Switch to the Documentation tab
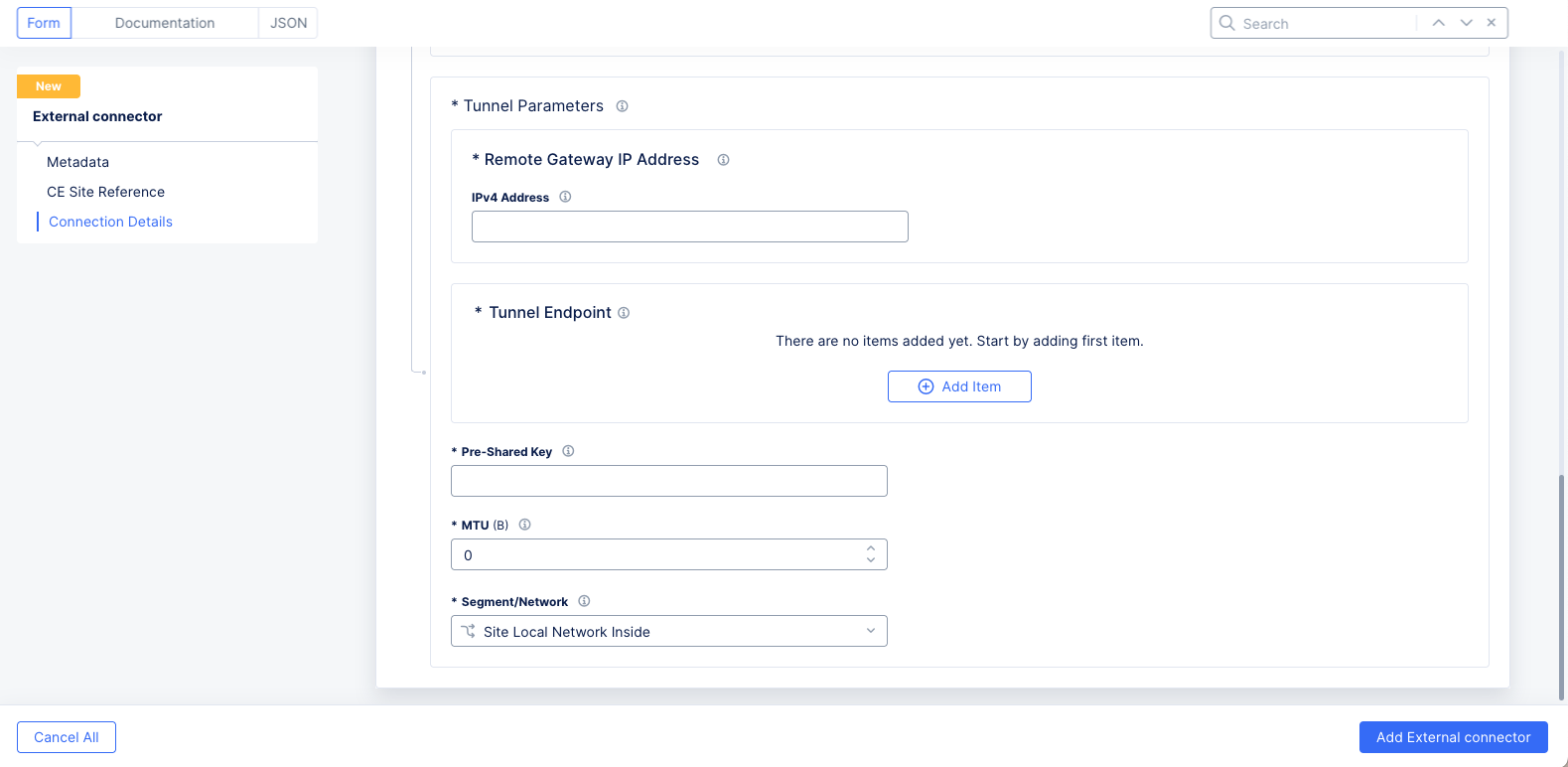 164,23
